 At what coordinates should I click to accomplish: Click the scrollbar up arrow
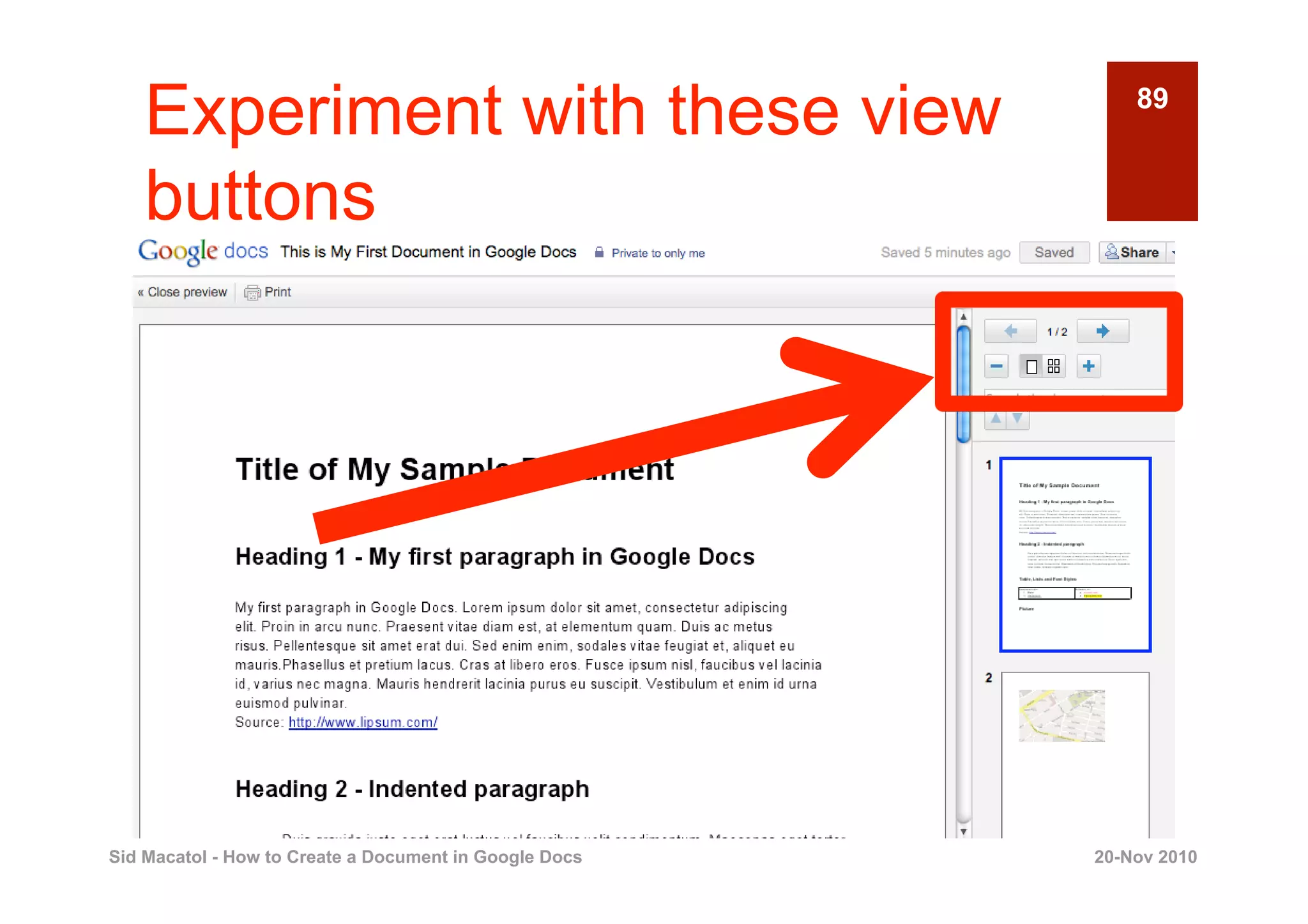pos(964,317)
